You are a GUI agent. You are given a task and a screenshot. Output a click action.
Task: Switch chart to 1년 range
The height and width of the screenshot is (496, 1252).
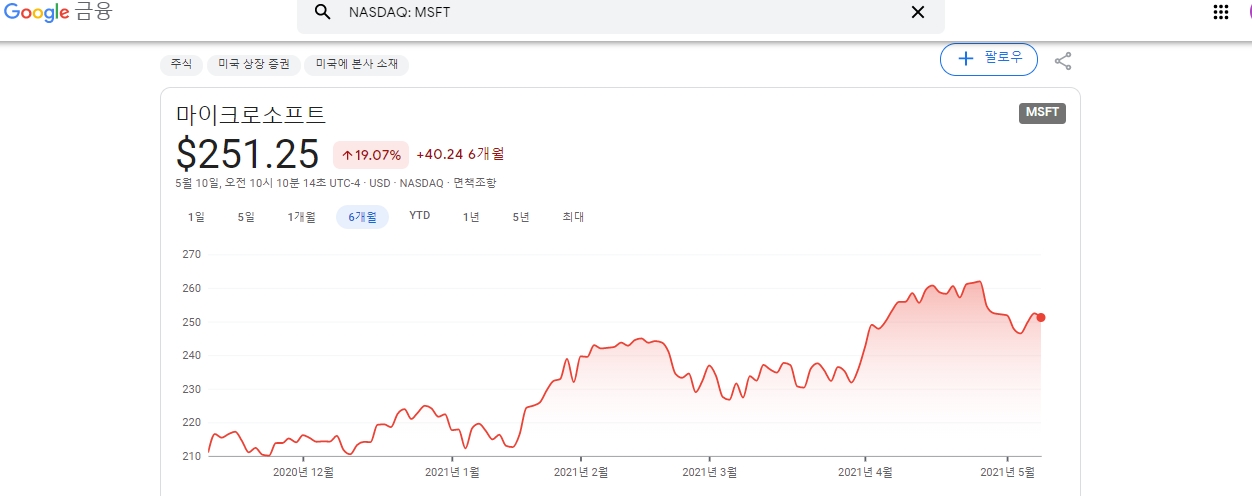pyautogui.click(x=471, y=217)
